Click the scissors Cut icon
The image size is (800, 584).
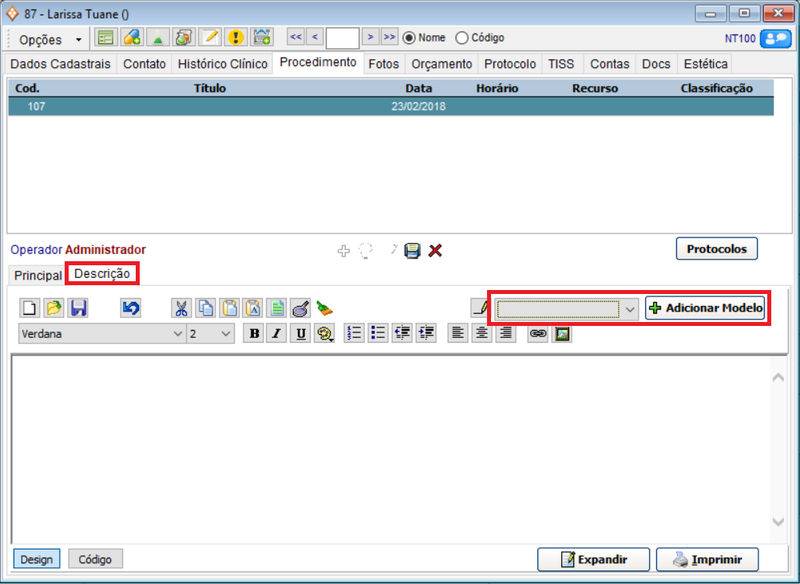[181, 308]
